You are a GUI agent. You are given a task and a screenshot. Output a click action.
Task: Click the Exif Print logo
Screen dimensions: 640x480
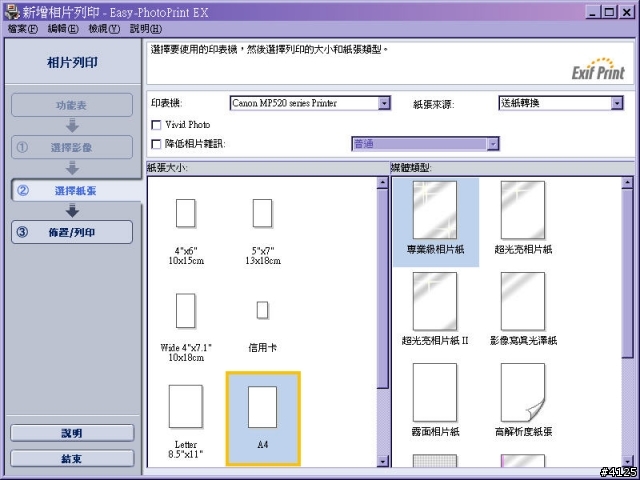pos(598,69)
